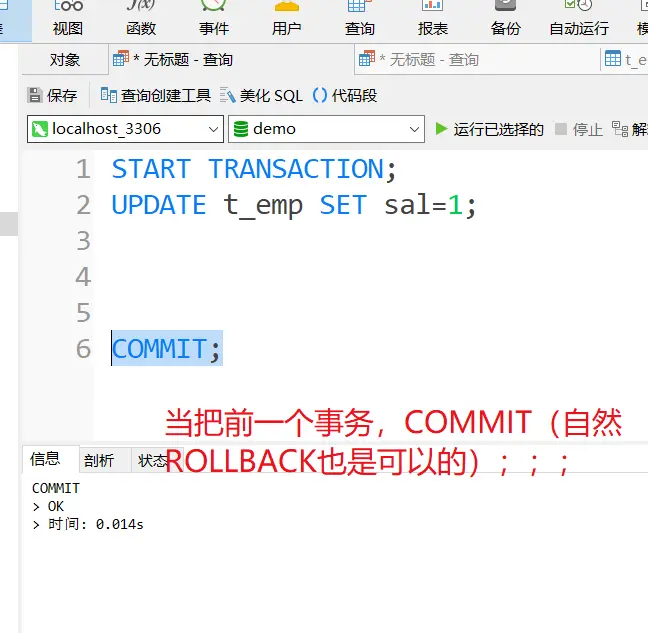Open the 用户 (User) toolbar item

[286, 19]
